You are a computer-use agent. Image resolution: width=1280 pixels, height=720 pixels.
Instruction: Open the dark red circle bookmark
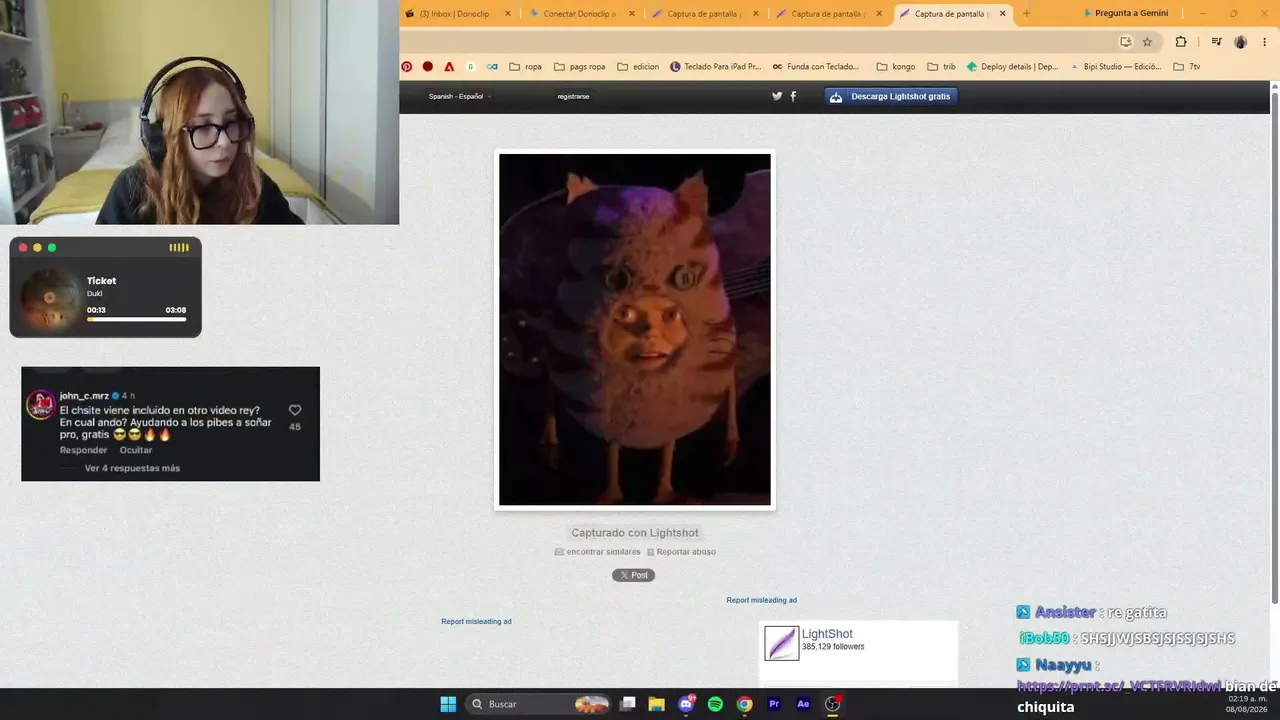coord(428,67)
